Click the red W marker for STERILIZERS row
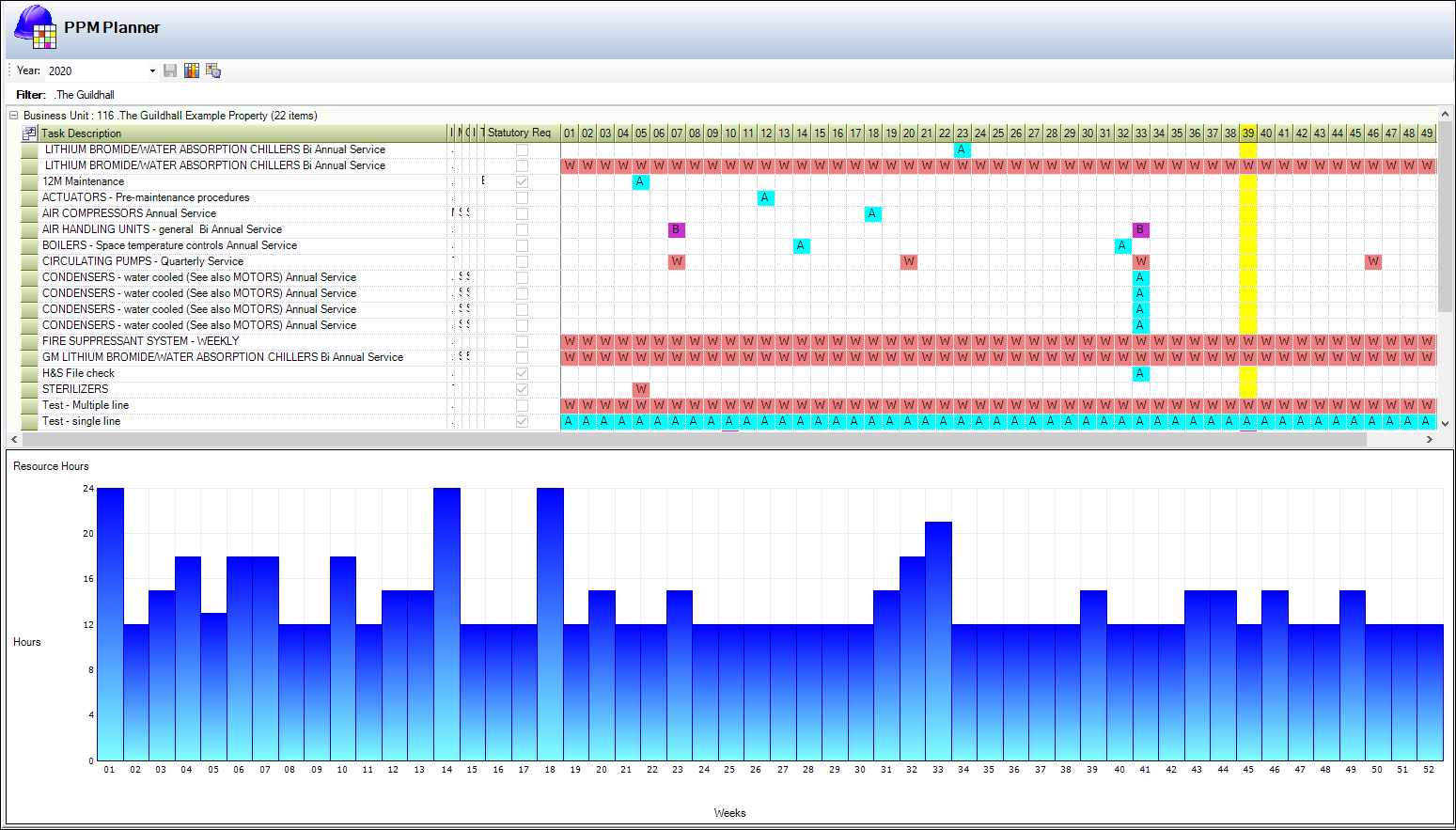The height and width of the screenshot is (830, 1456). 640,389
